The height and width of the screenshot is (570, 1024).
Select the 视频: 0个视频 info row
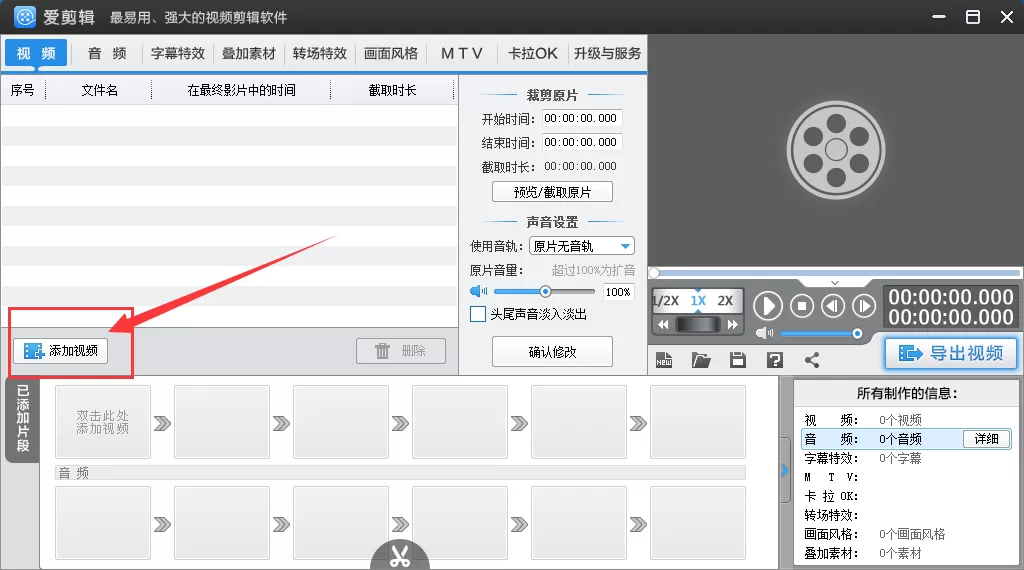pyautogui.click(x=906, y=420)
